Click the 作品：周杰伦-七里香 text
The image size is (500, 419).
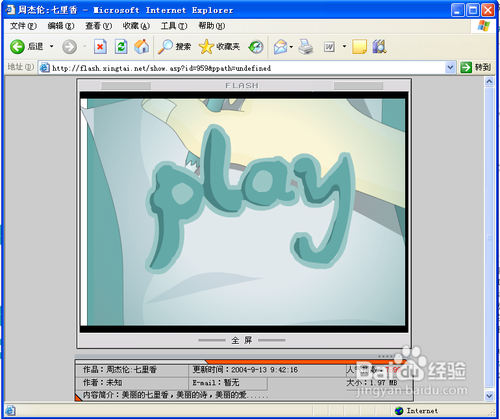click(120, 370)
